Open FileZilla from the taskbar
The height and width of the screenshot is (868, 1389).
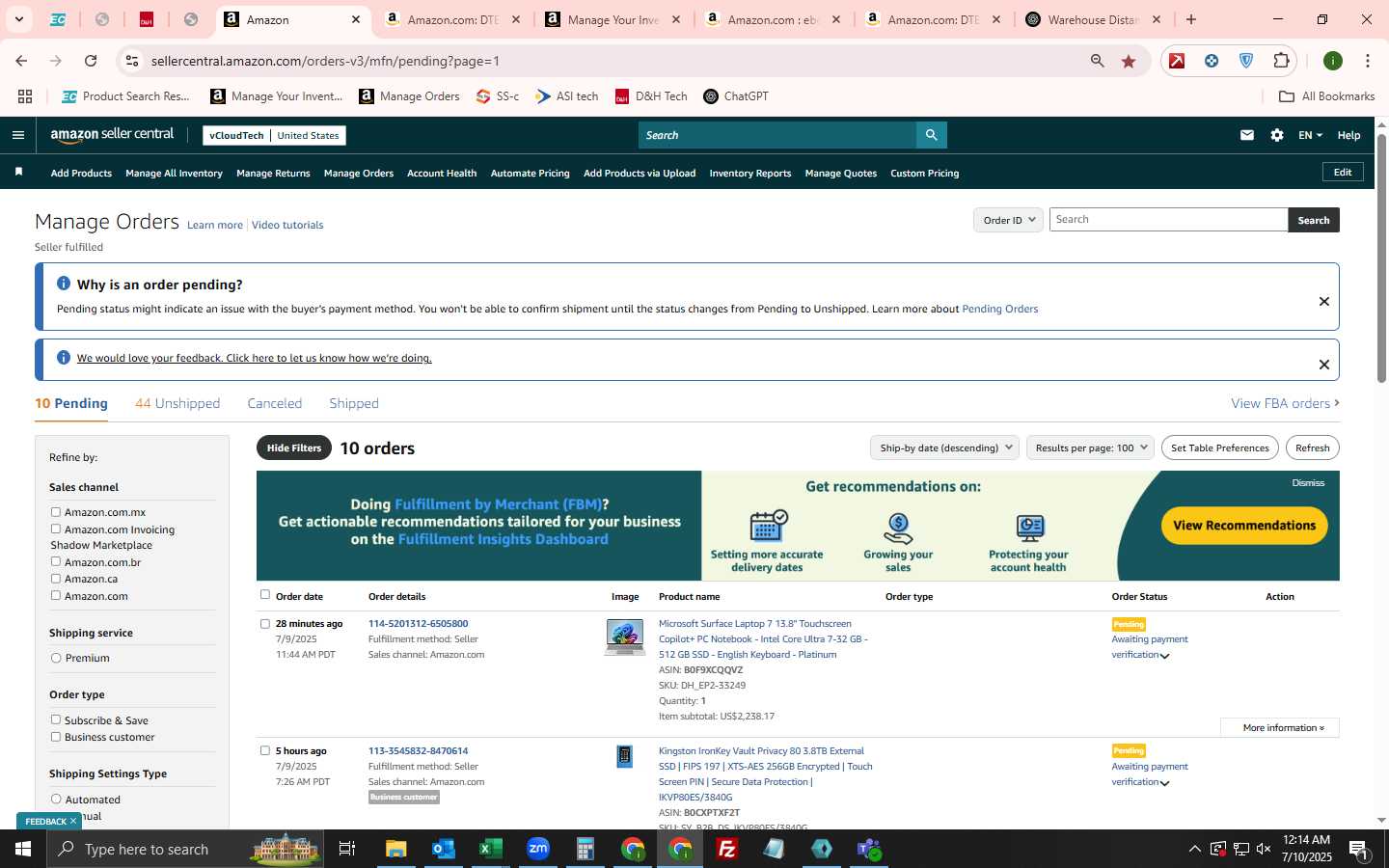[x=727, y=849]
